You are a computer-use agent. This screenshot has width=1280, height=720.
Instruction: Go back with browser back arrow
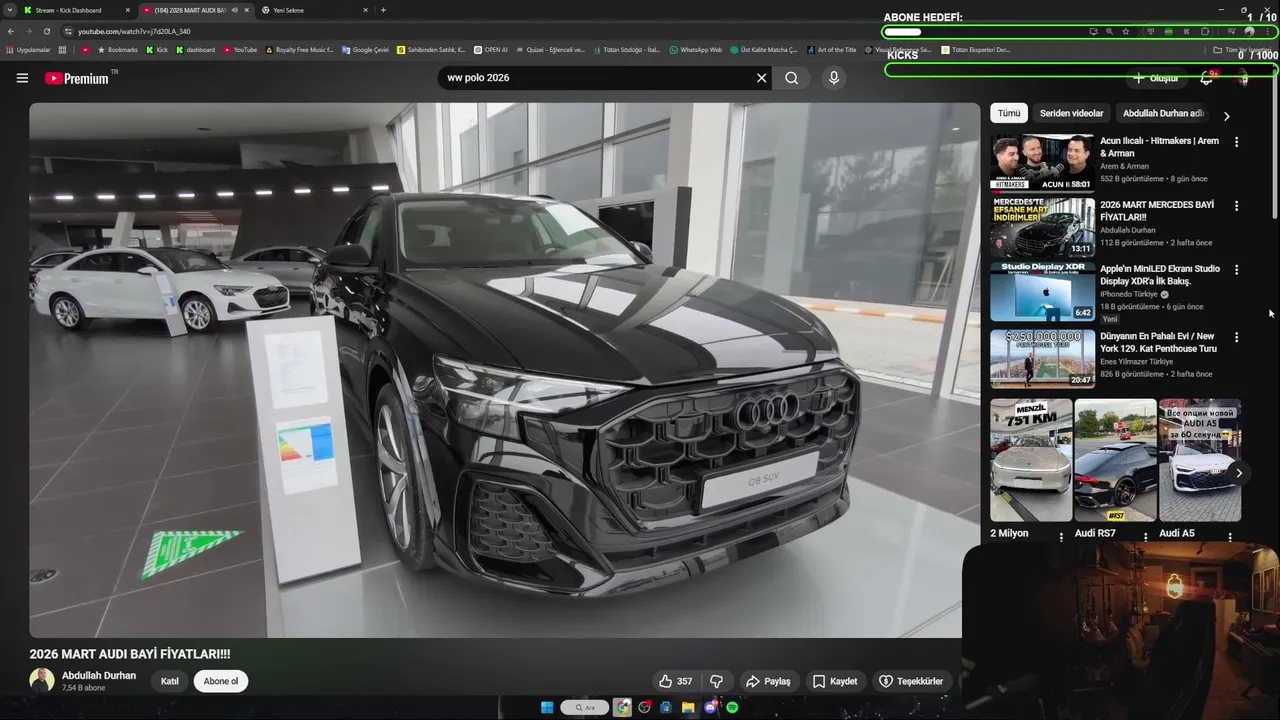[x=11, y=31]
